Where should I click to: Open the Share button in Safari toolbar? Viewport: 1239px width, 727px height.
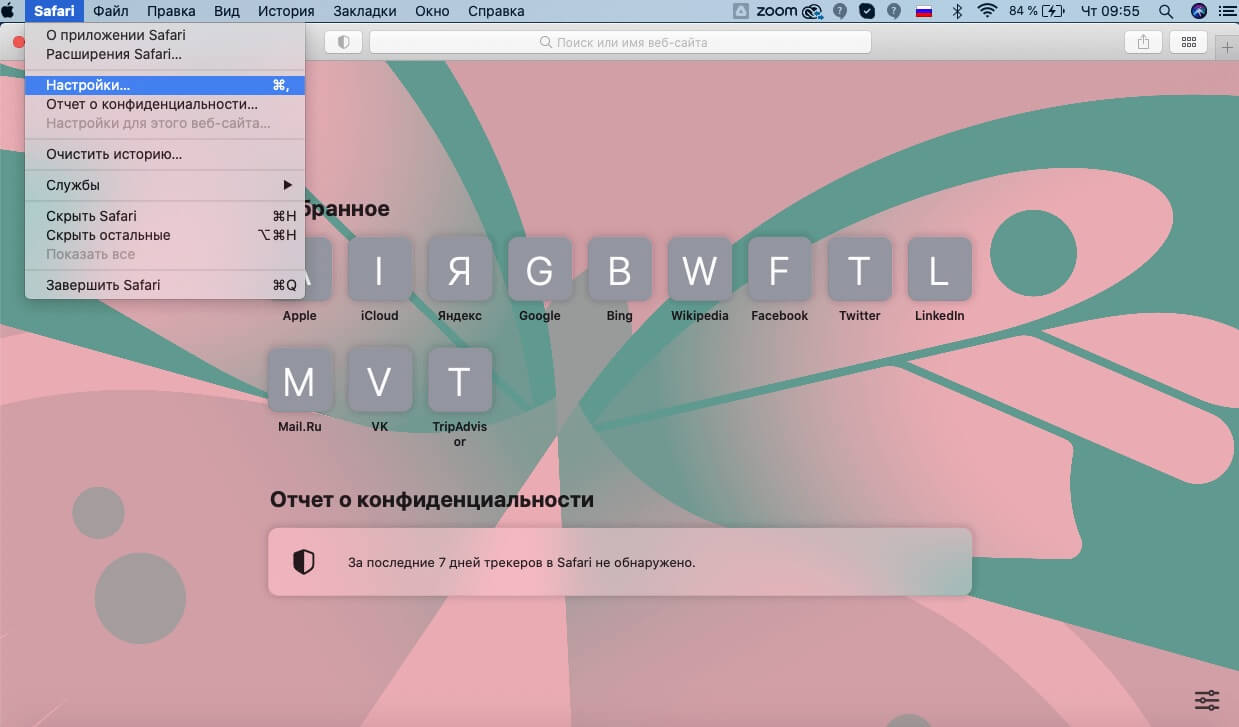point(1143,42)
